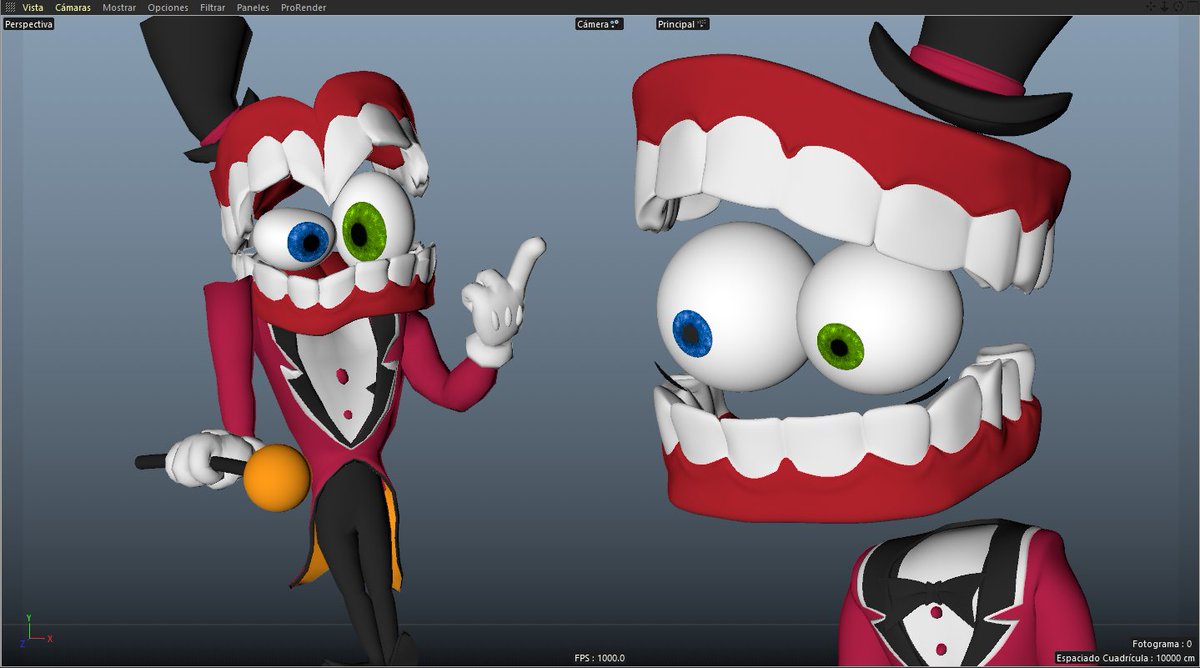Click the toggle active view icon
Image resolution: width=1200 pixels, height=668 pixels.
[x=1191, y=7]
